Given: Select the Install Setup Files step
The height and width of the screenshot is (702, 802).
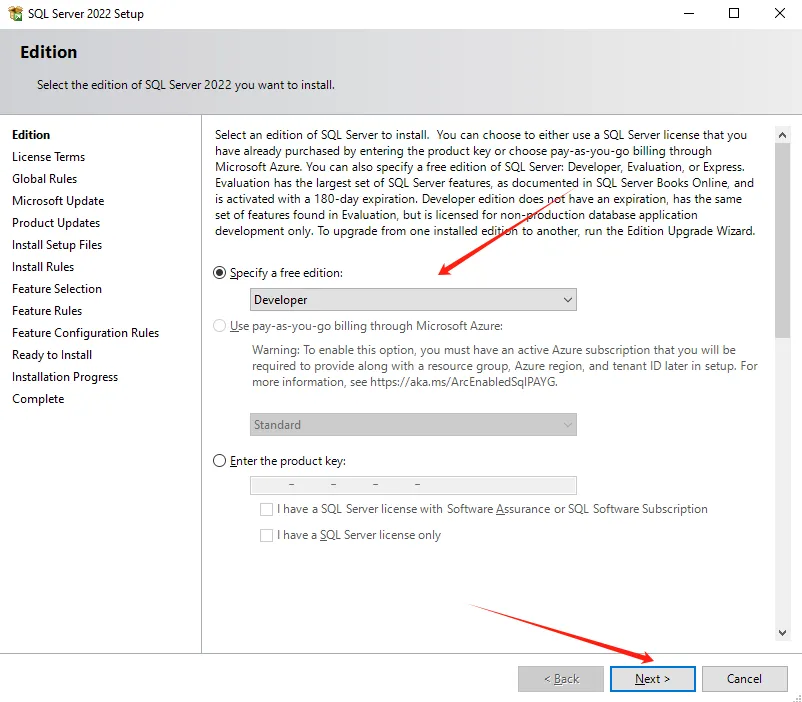Looking at the screenshot, I should tap(57, 245).
